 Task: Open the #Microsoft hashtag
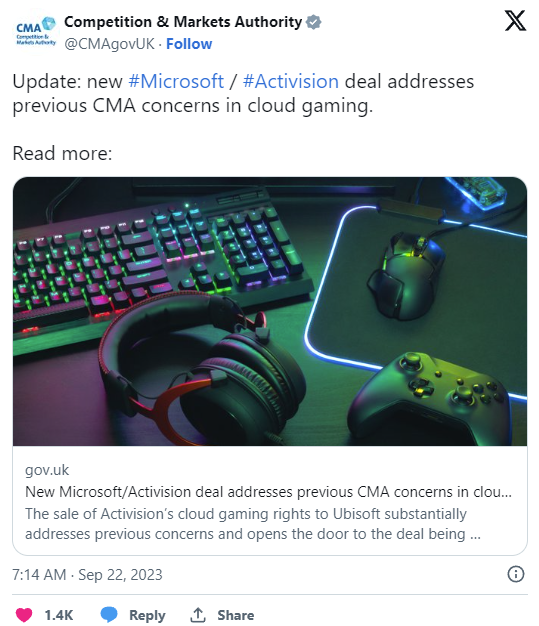point(176,81)
